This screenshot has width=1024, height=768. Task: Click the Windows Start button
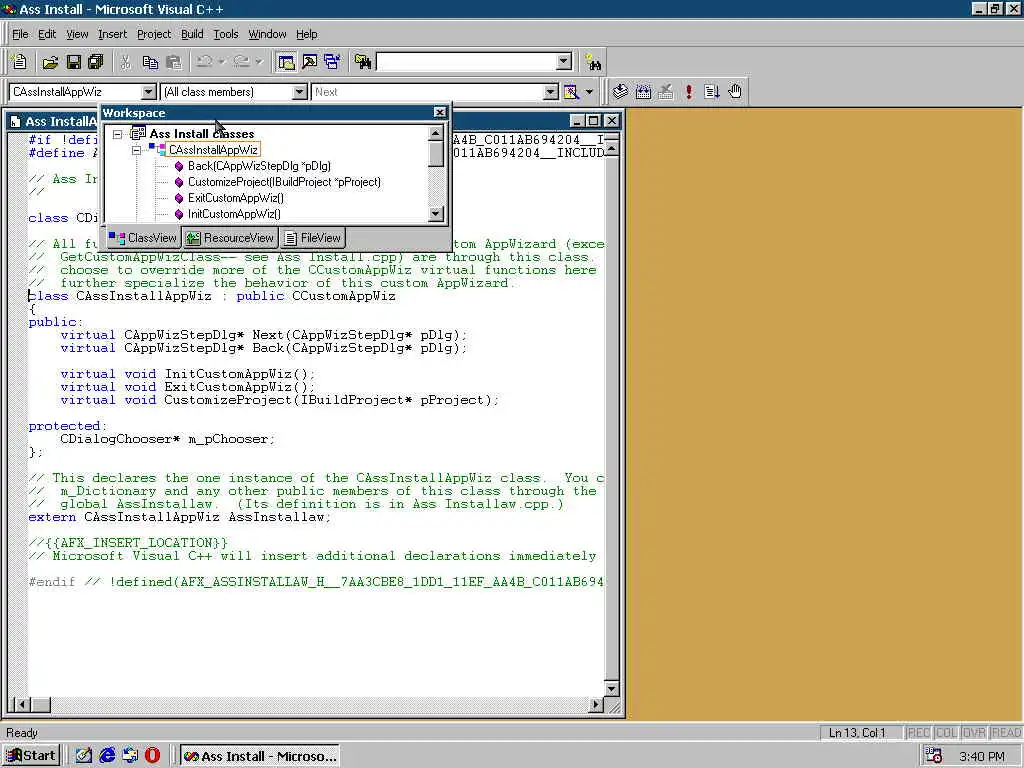[x=31, y=756]
